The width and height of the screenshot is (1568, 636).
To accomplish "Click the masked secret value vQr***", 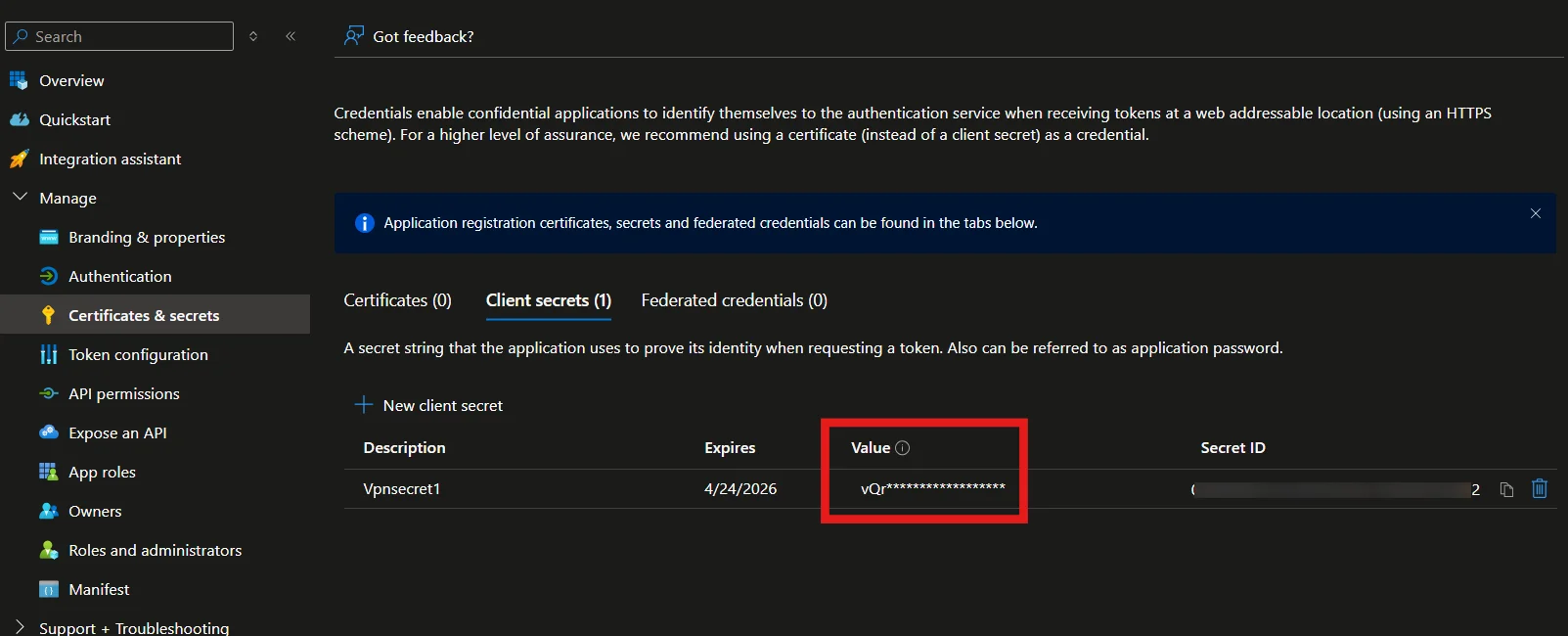I will click(933, 488).
